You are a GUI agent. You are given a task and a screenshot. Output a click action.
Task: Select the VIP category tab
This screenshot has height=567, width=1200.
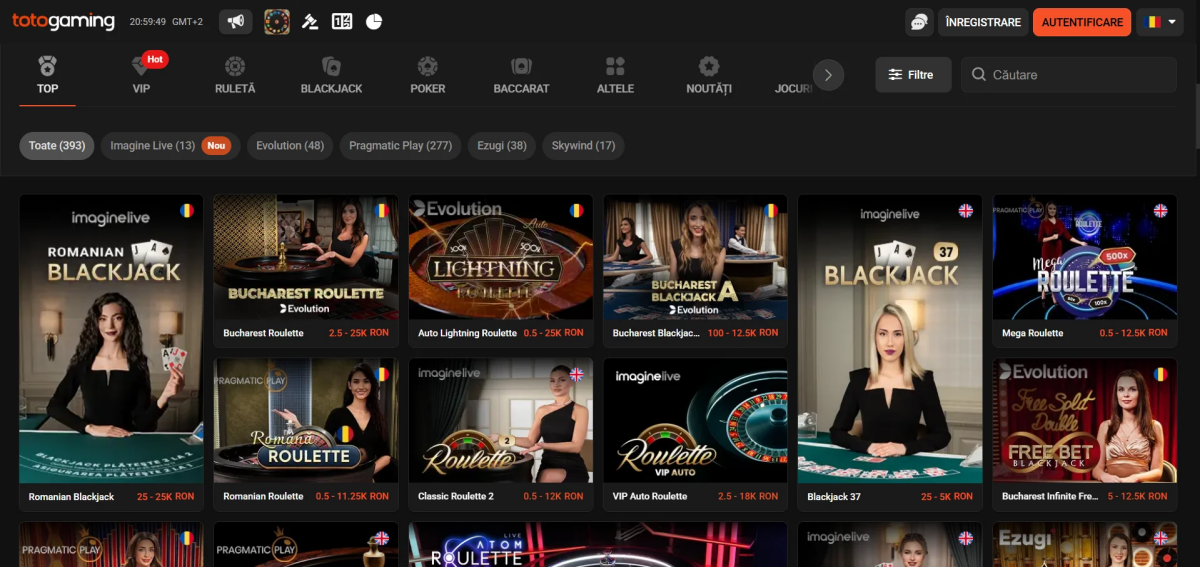click(141, 75)
